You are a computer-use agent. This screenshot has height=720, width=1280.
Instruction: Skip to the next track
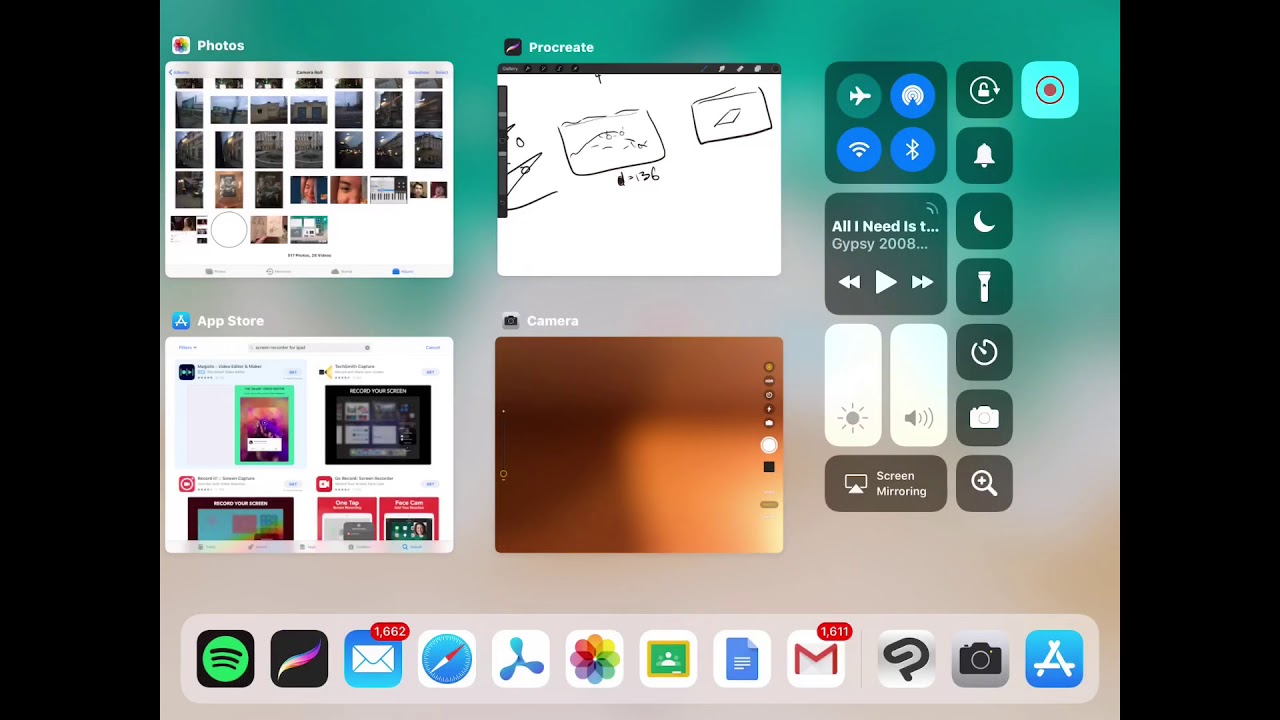point(922,282)
